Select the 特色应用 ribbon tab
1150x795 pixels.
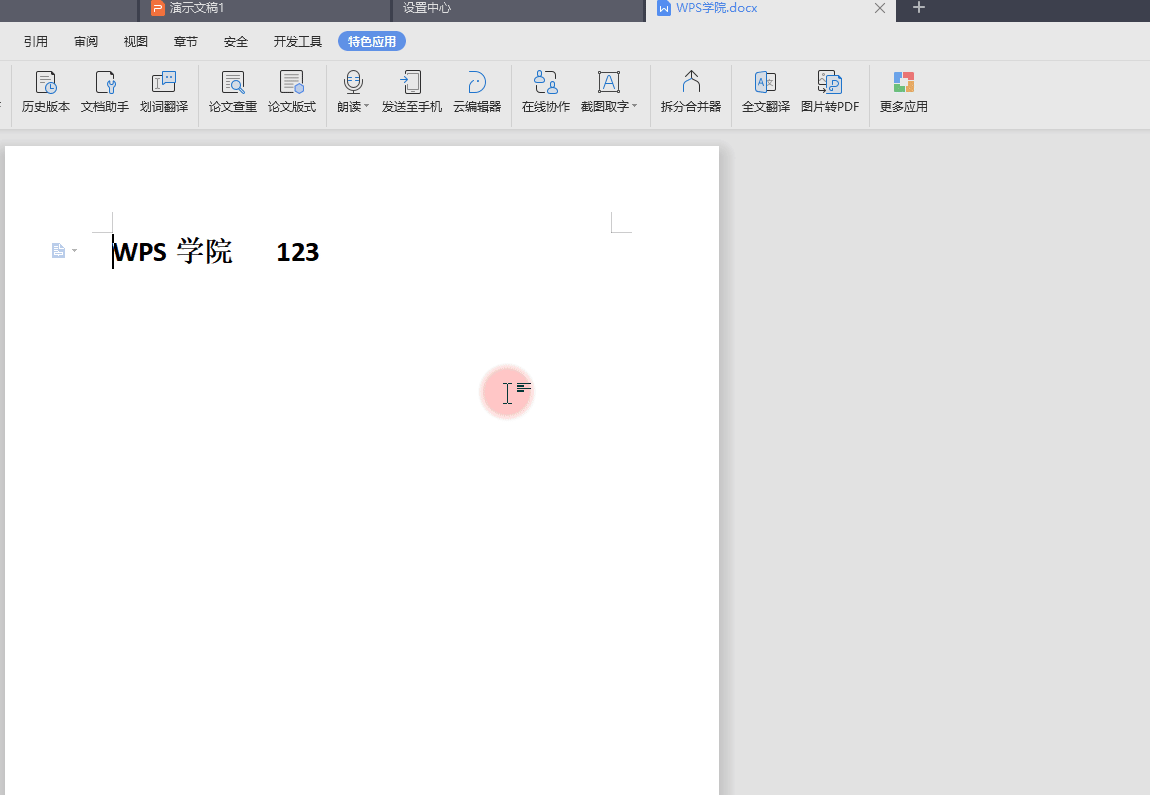(372, 42)
